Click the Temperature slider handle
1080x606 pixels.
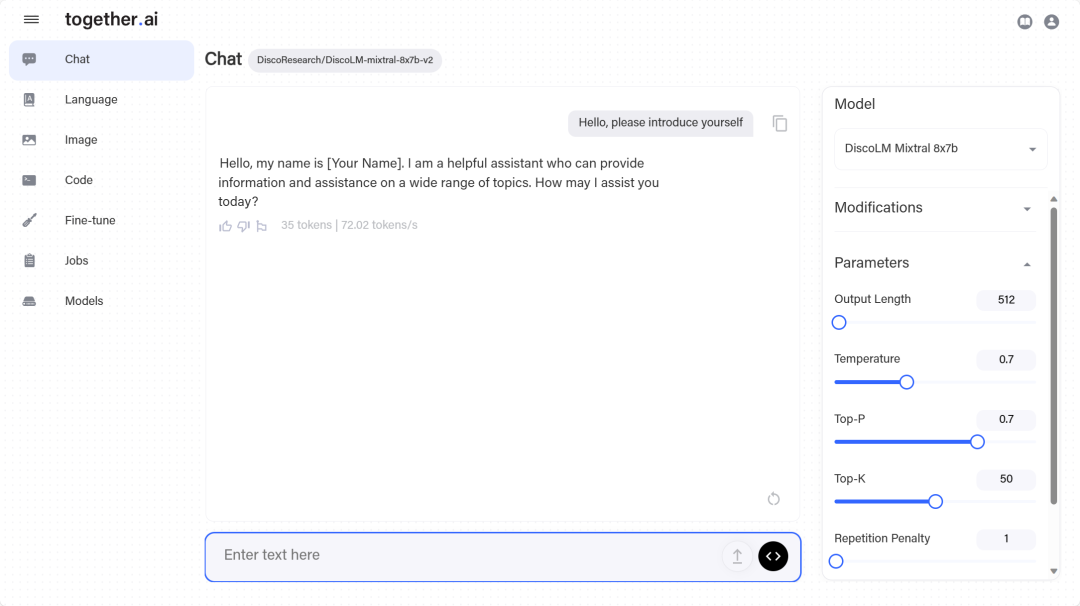tap(906, 382)
